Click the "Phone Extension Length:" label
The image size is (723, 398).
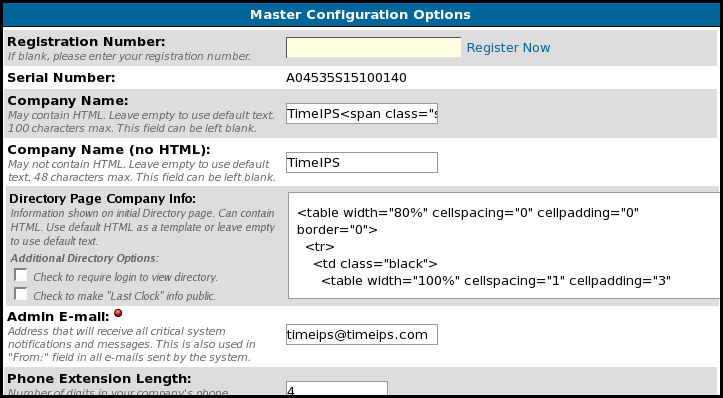[99, 379]
